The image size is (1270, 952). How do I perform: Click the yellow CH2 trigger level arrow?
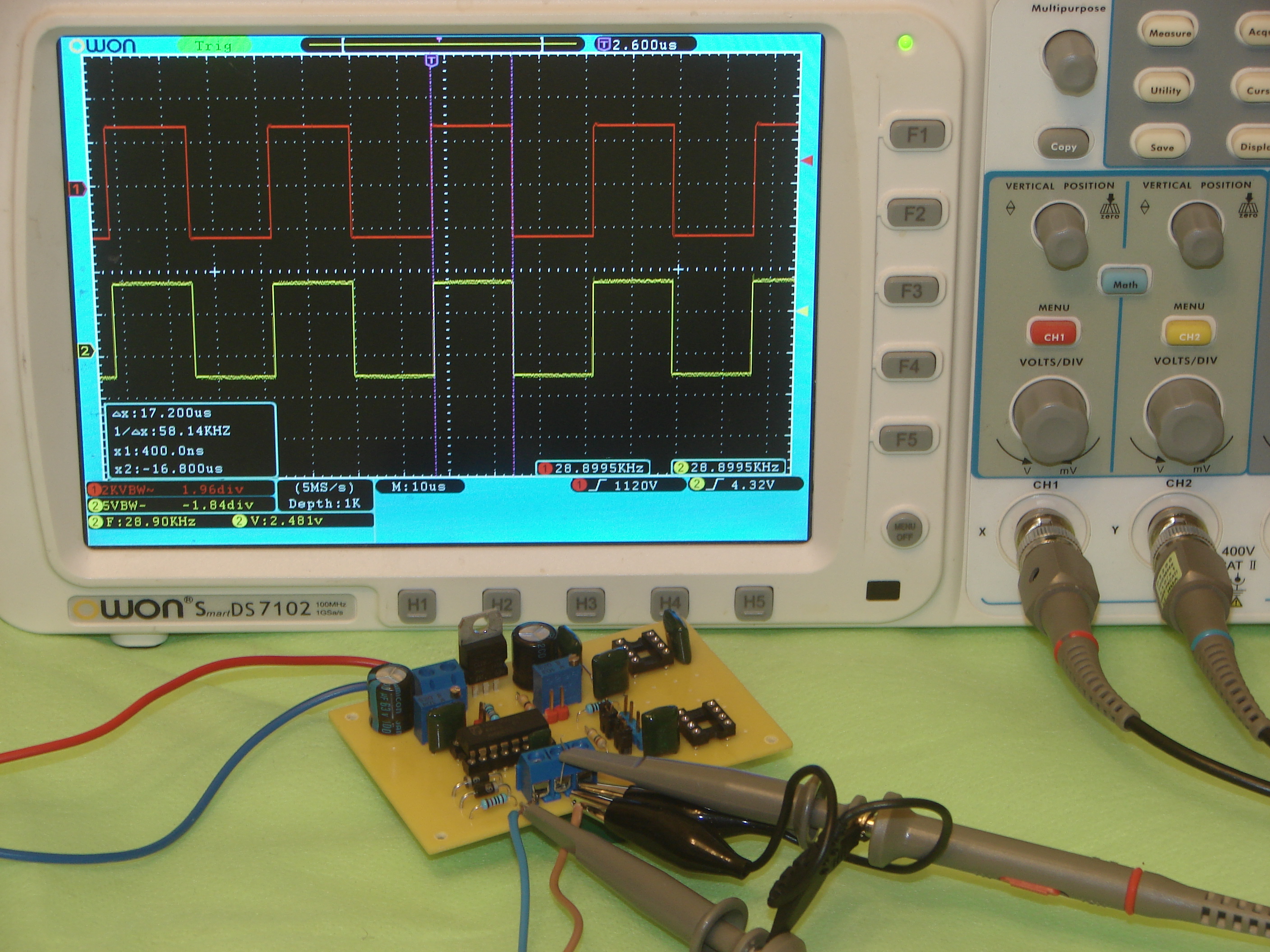click(803, 311)
